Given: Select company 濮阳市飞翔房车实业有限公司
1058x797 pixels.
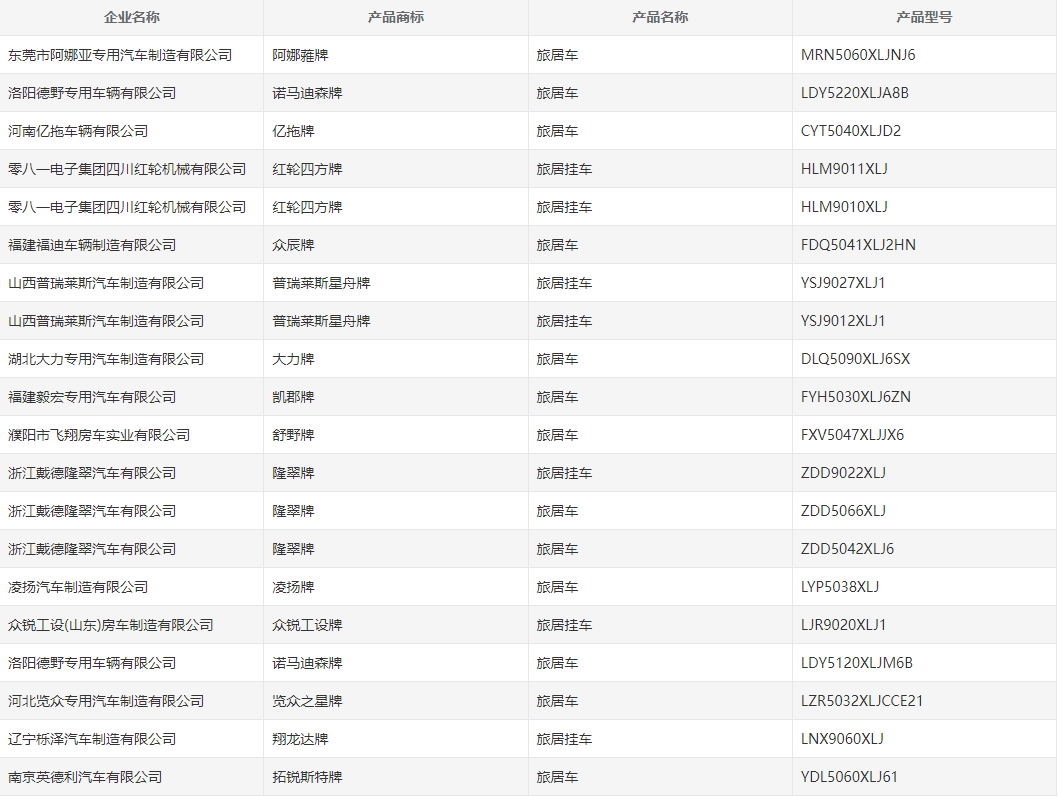Looking at the screenshot, I should 99,435.
